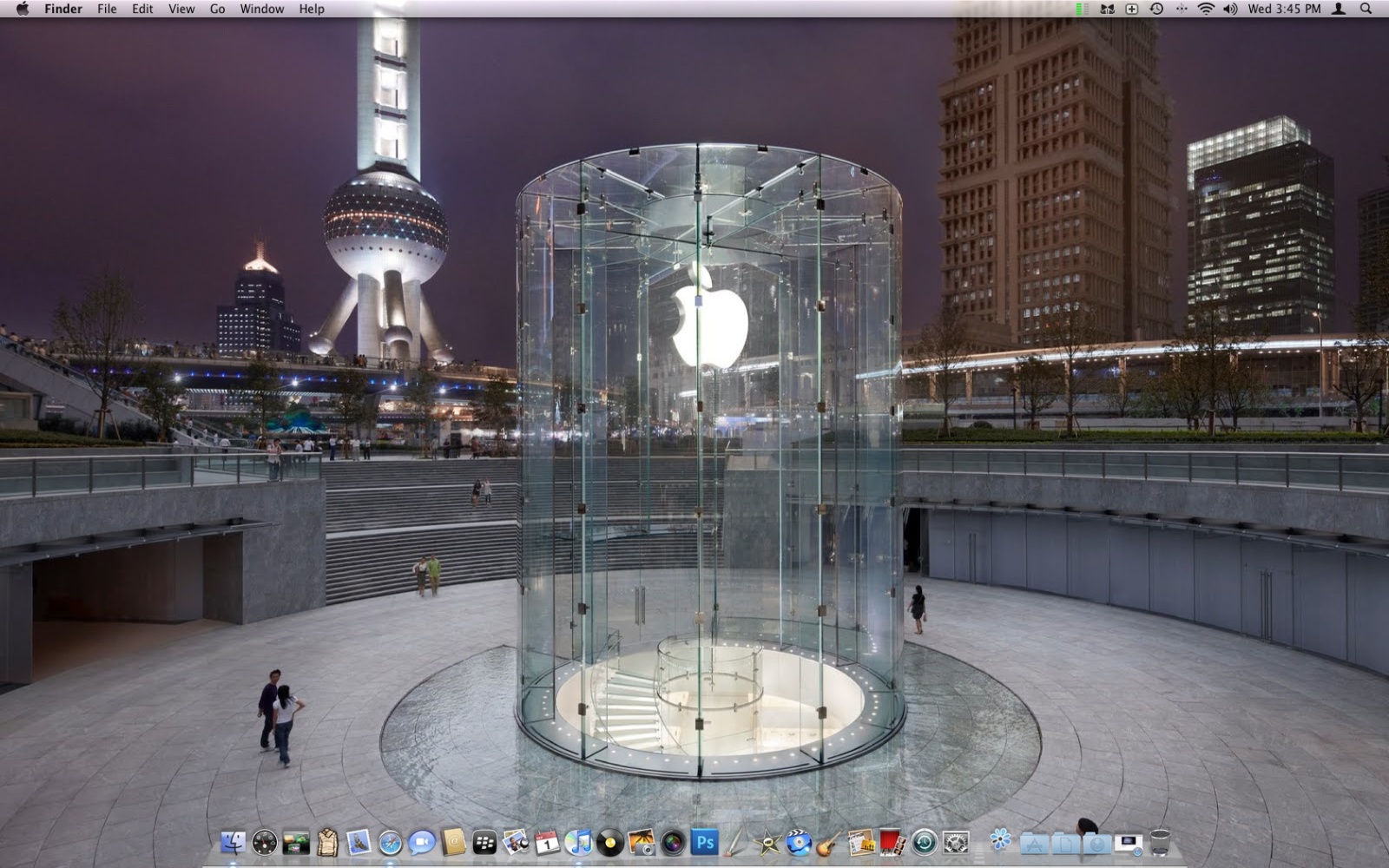Open the View menu

[x=181, y=9]
